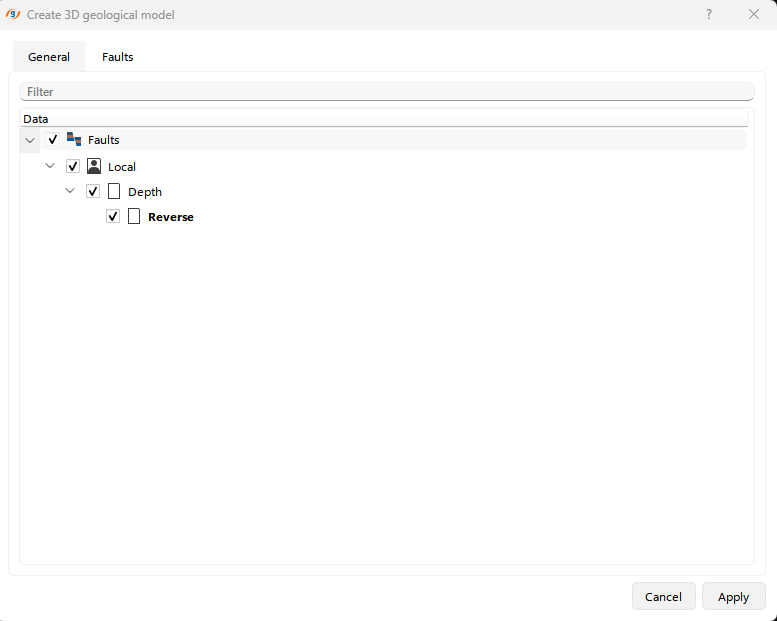Click the Data column header
The height and width of the screenshot is (621, 777).
pos(385,119)
